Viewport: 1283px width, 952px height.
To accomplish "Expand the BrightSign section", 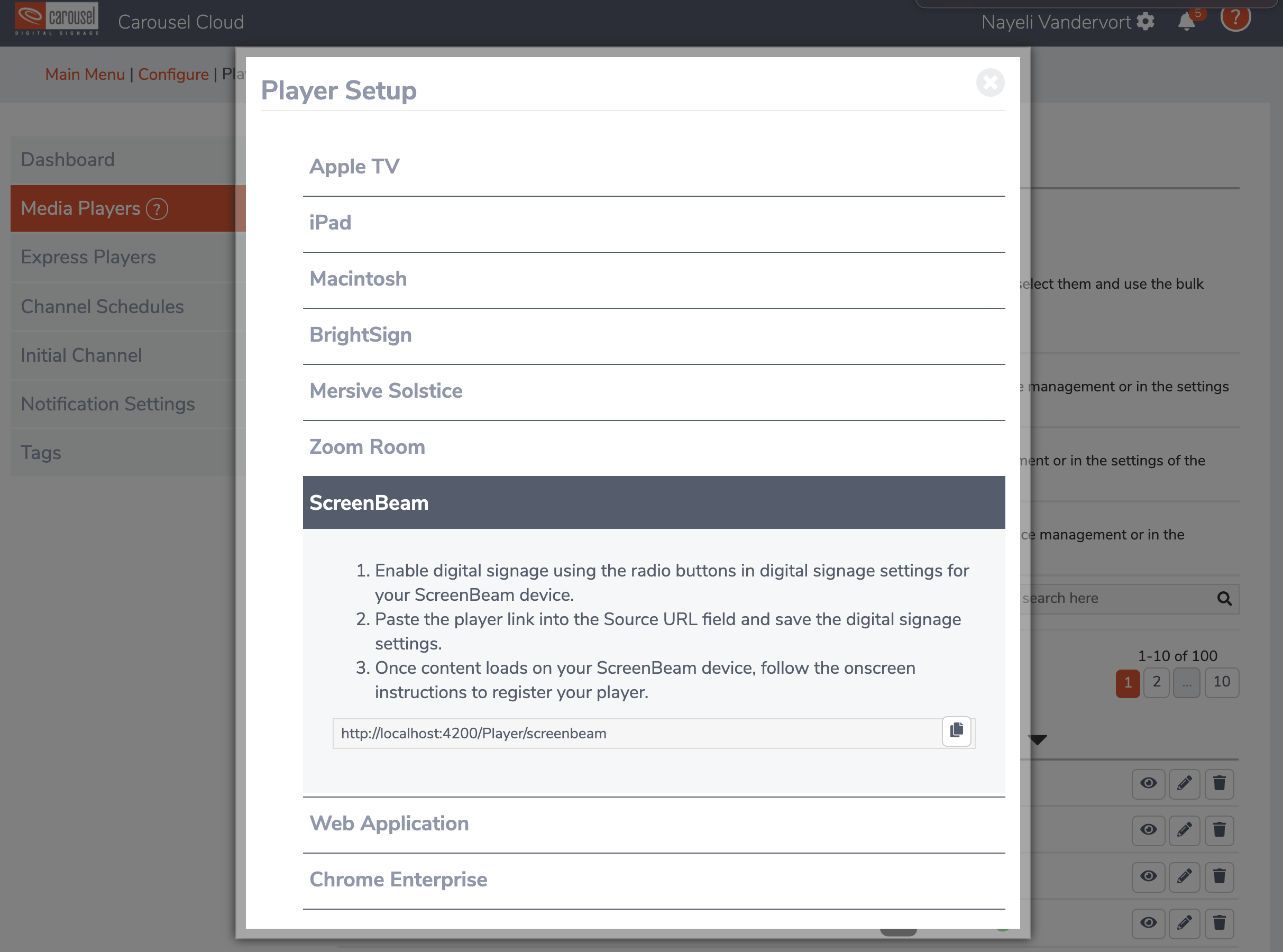I will (654, 335).
